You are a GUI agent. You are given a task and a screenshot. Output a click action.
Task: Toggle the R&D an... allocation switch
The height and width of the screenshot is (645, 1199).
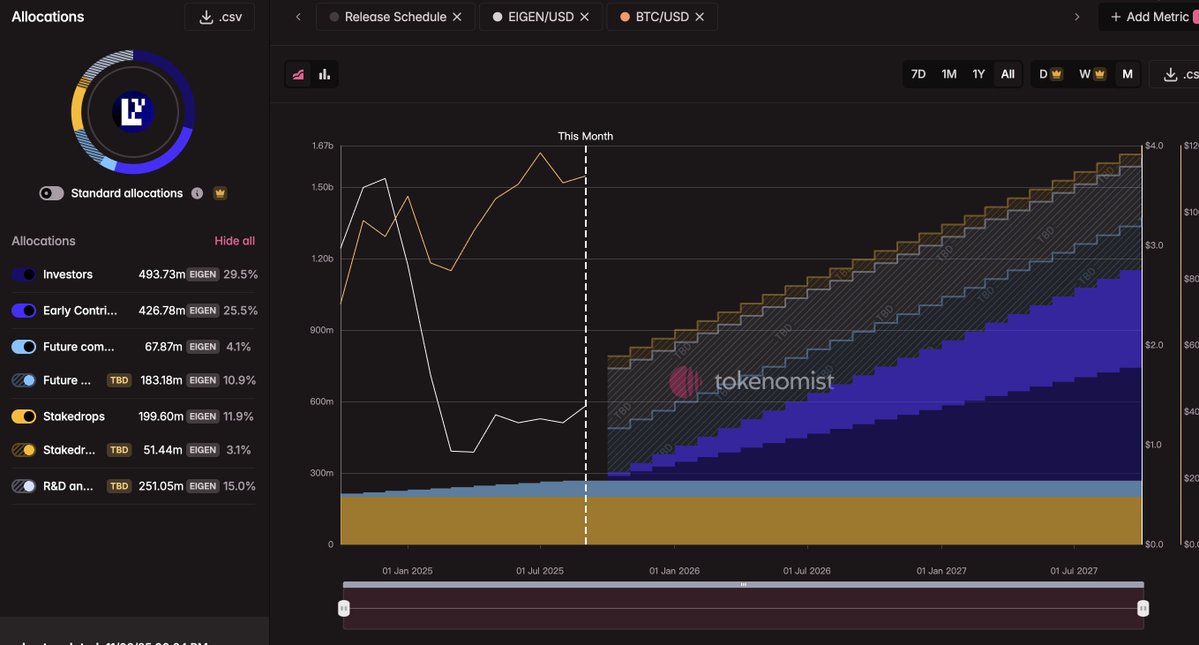tap(24, 486)
